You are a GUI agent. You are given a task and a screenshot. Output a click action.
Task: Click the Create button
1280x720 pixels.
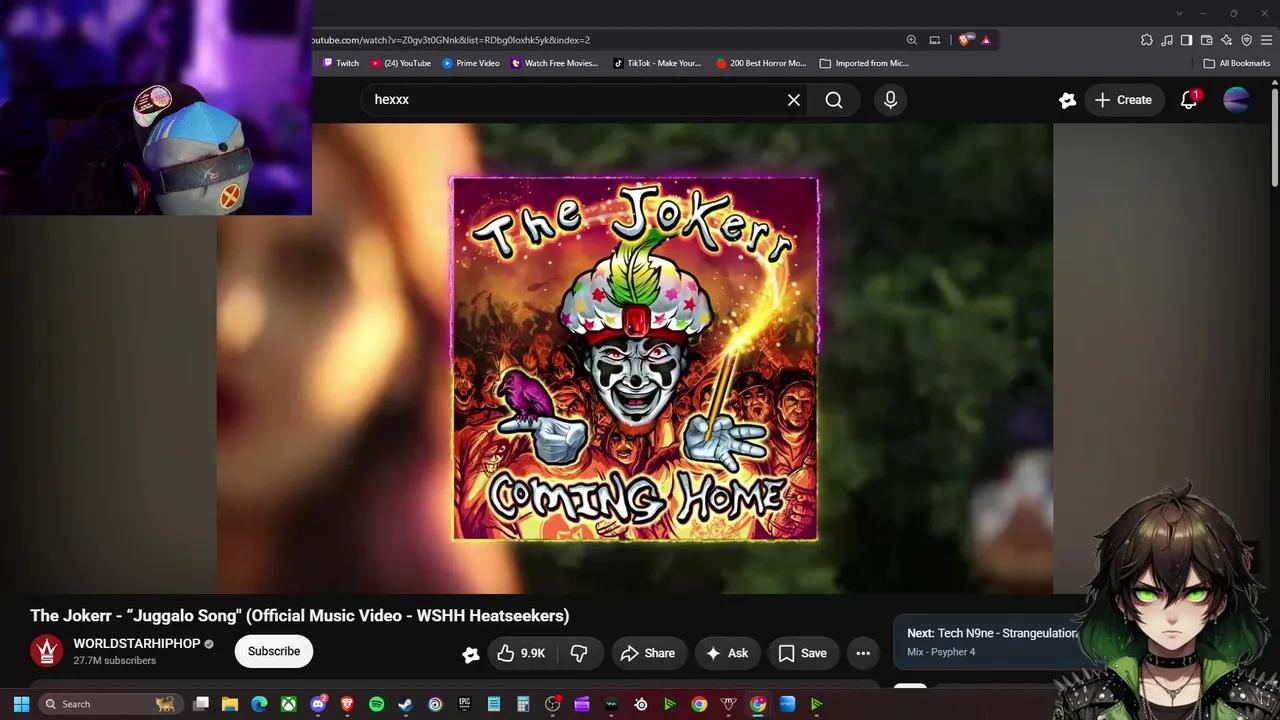click(1123, 100)
